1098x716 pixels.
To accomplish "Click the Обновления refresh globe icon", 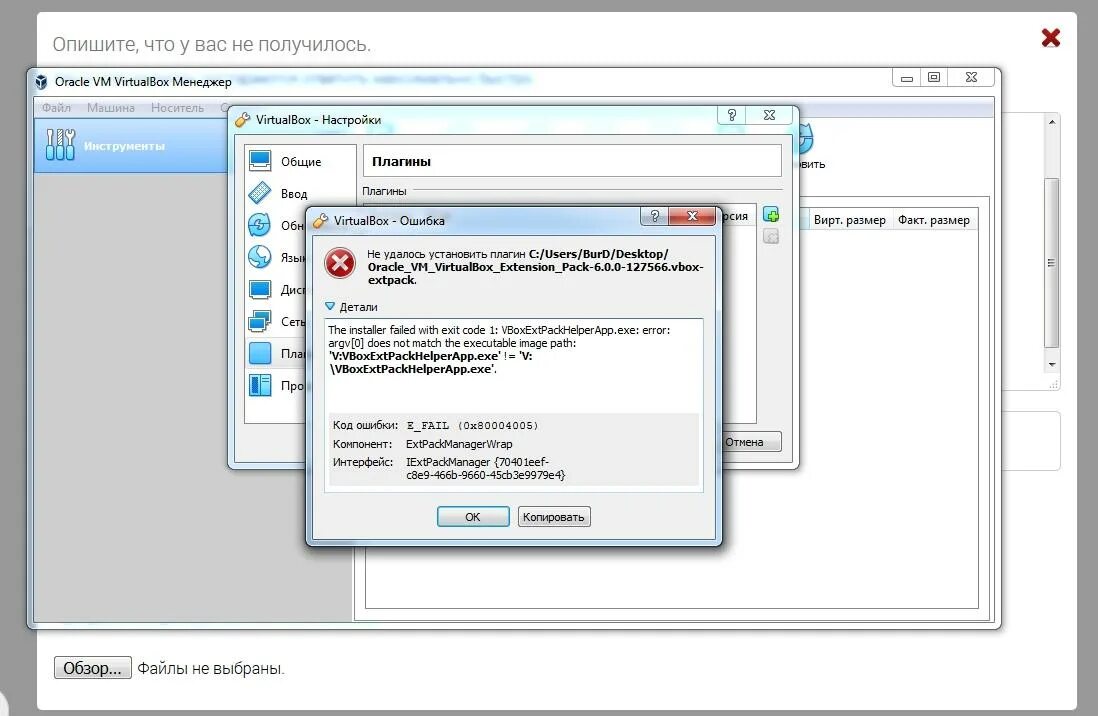I will [x=260, y=225].
